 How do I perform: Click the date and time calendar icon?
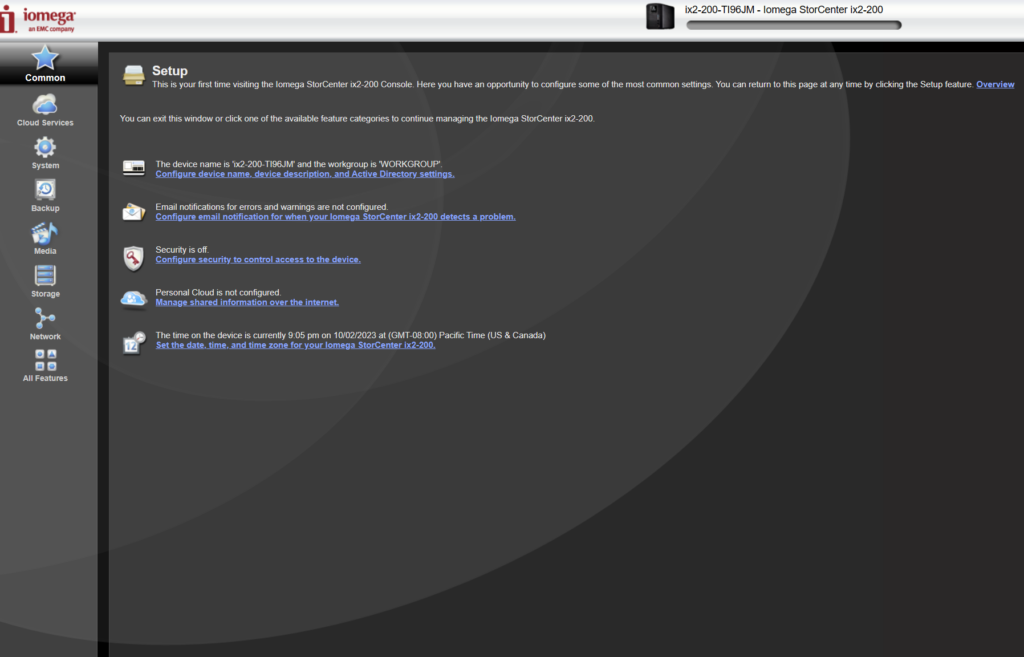pyautogui.click(x=133, y=342)
